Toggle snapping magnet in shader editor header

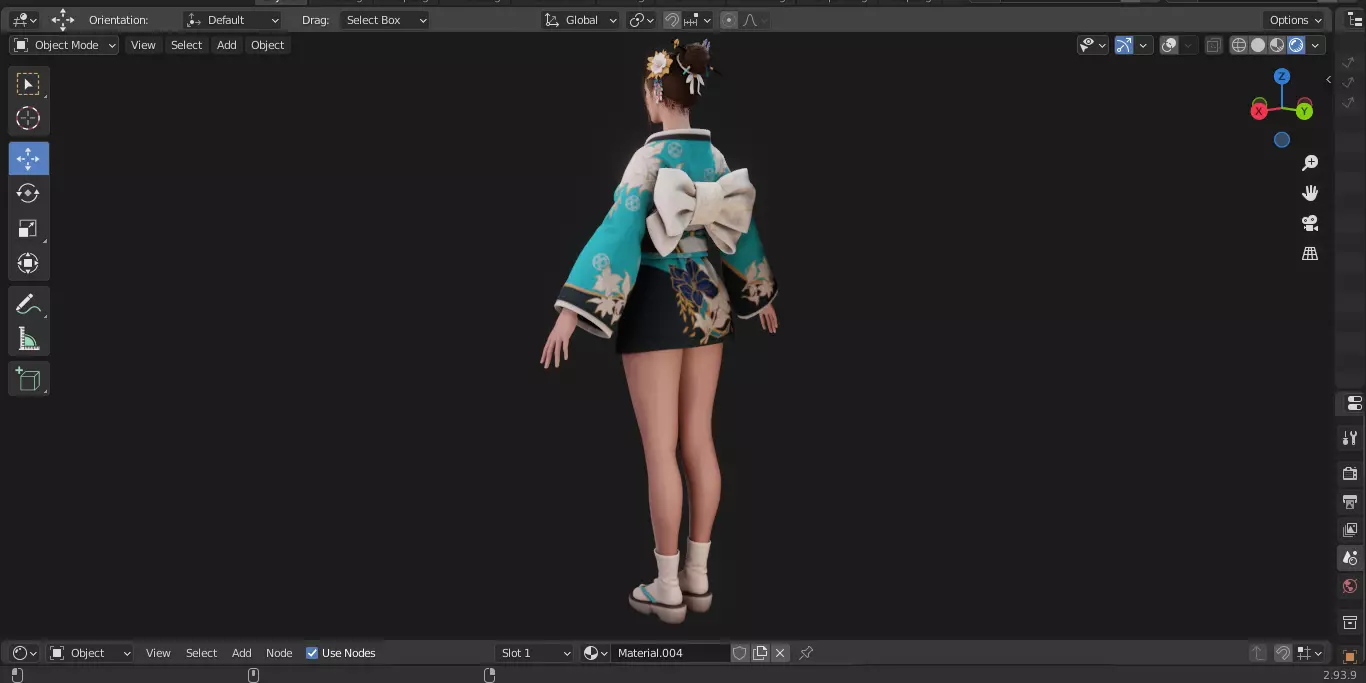coord(1283,653)
